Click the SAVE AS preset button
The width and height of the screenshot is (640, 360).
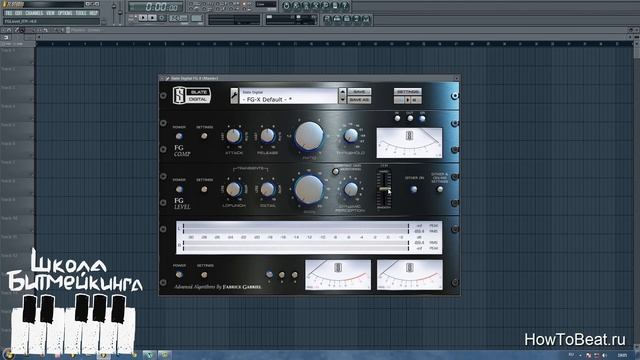[359, 100]
